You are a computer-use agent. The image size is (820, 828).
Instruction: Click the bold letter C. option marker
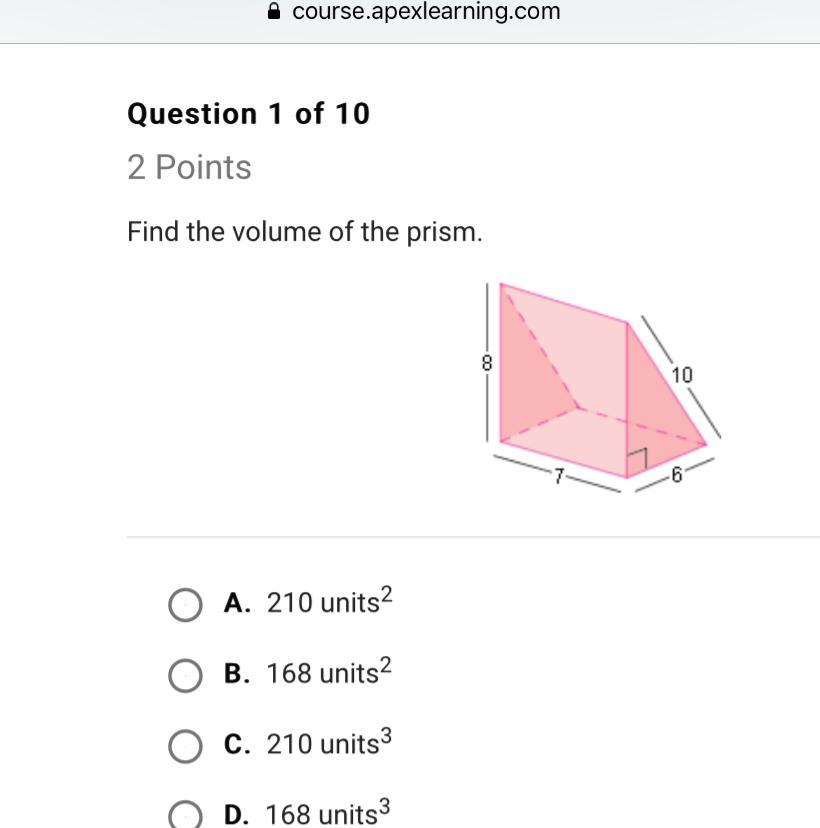[x=237, y=745]
